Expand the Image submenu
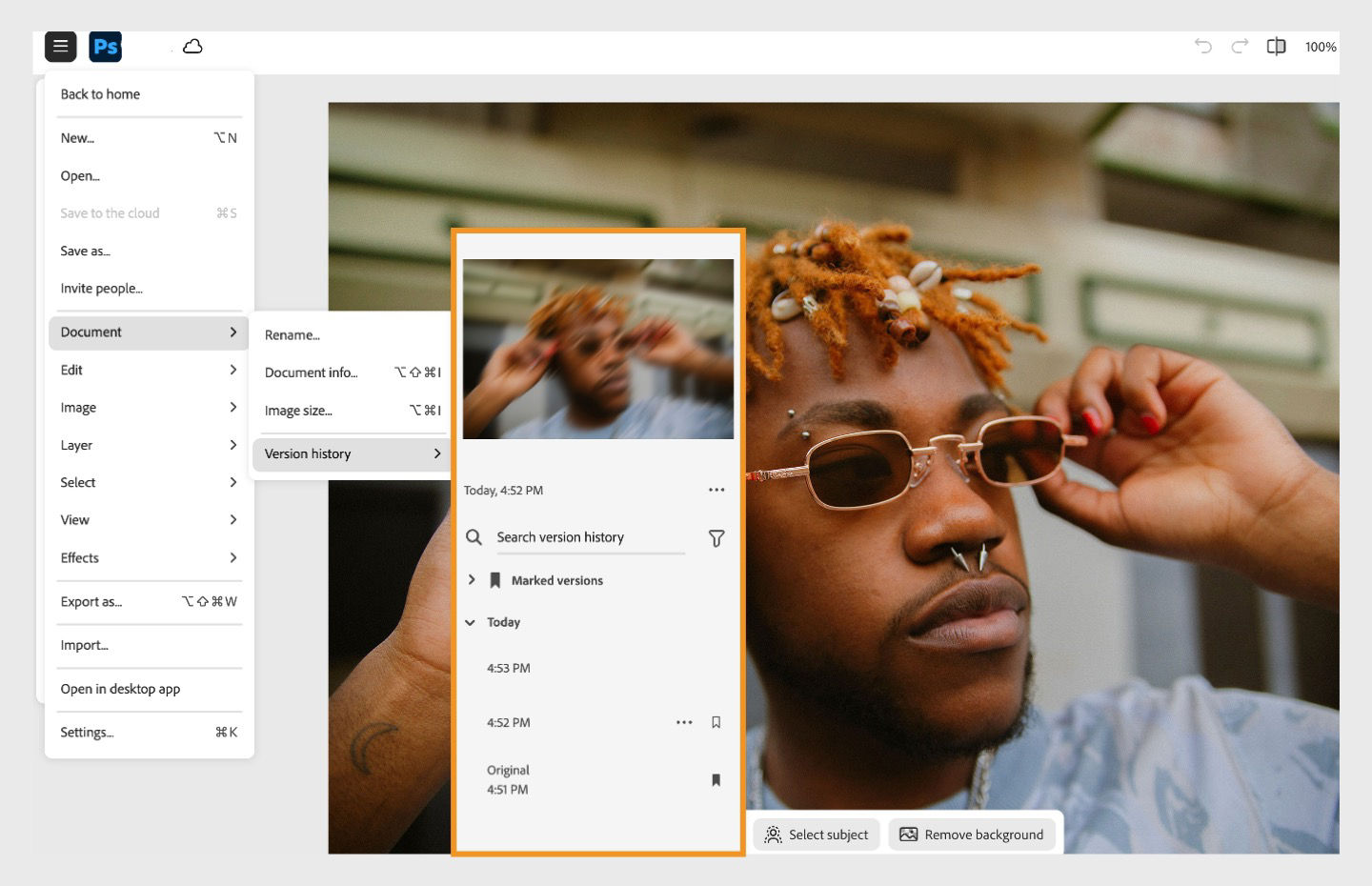The width and height of the screenshot is (1372, 886). point(150,408)
